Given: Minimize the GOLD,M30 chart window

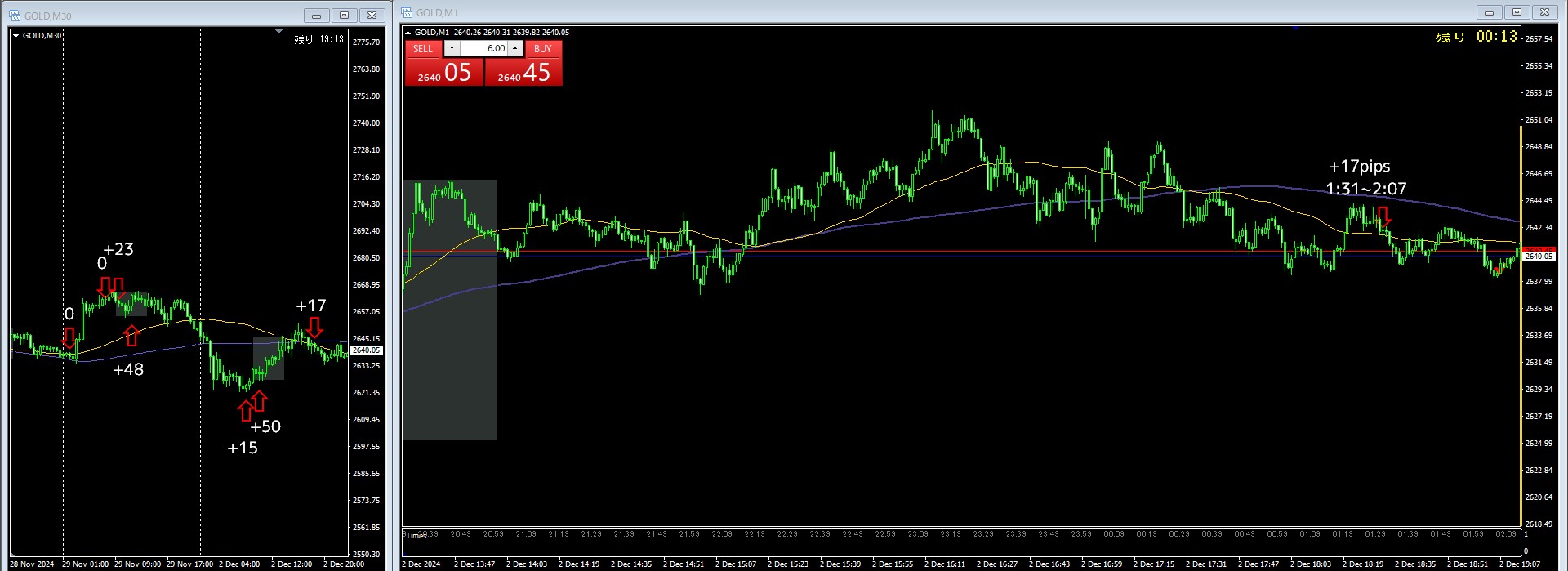Looking at the screenshot, I should [317, 16].
